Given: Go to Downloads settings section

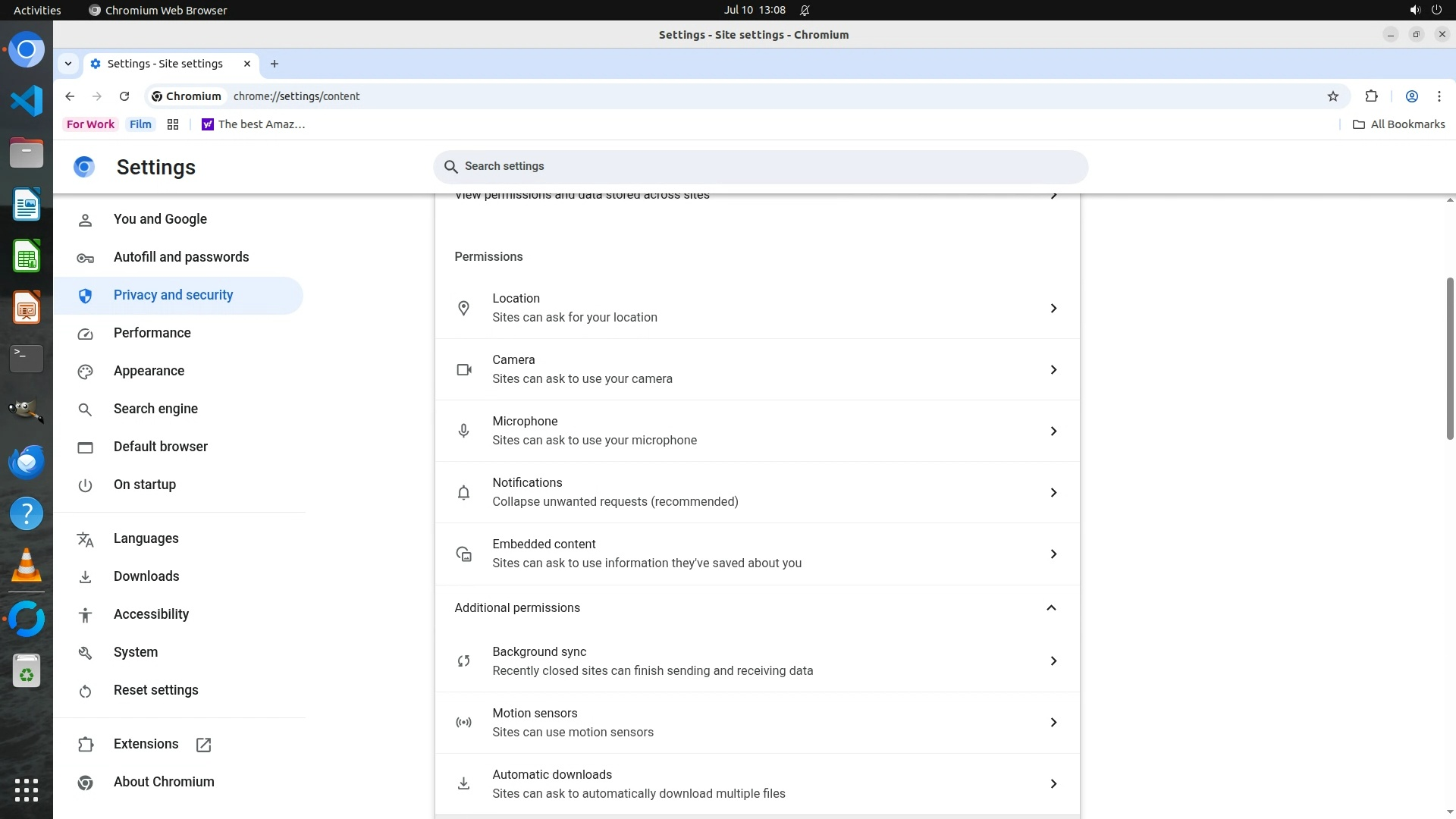Looking at the screenshot, I should [146, 576].
